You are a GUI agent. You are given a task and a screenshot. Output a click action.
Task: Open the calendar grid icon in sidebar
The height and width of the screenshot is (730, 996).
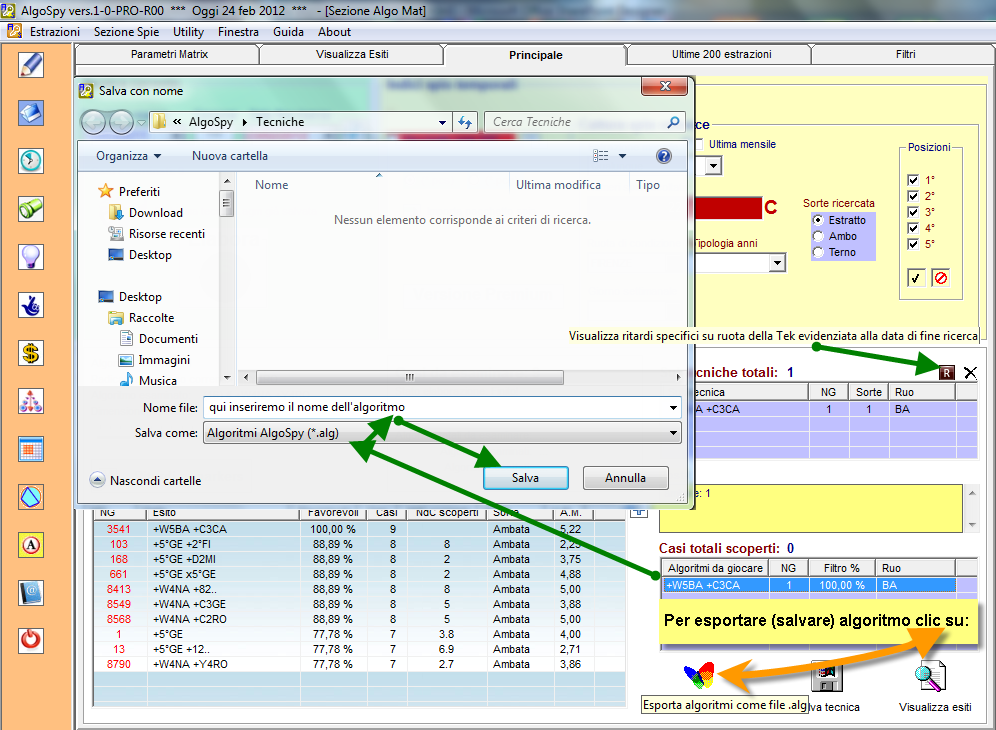[30, 449]
